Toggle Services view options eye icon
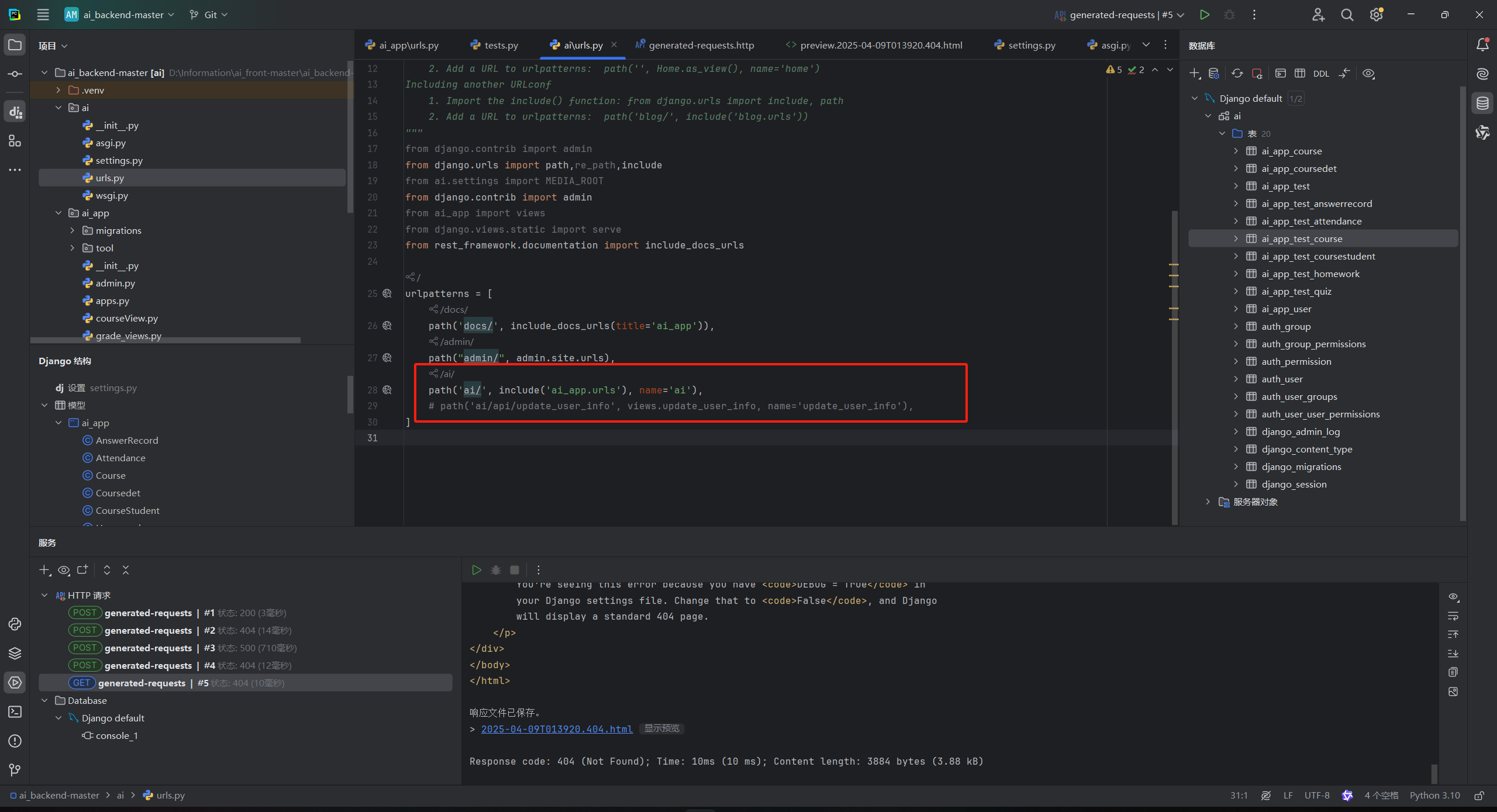 (x=64, y=570)
